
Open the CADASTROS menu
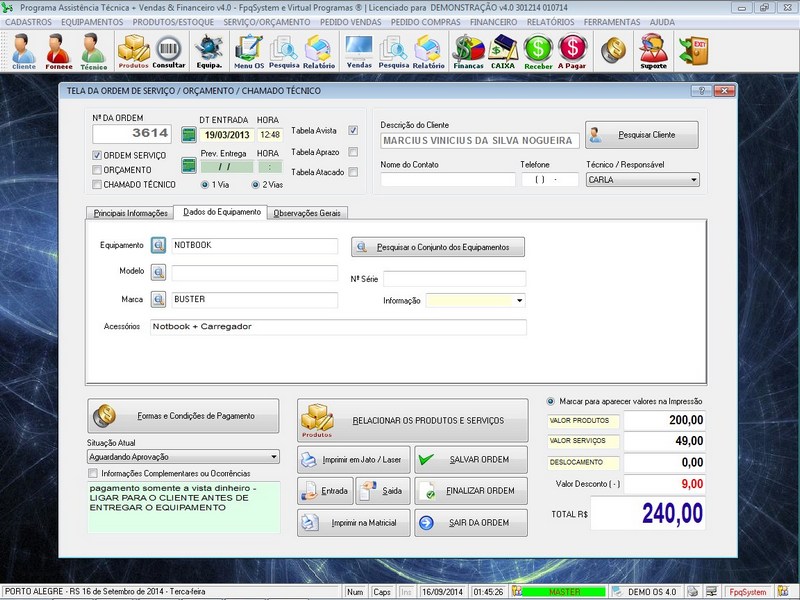point(29,22)
